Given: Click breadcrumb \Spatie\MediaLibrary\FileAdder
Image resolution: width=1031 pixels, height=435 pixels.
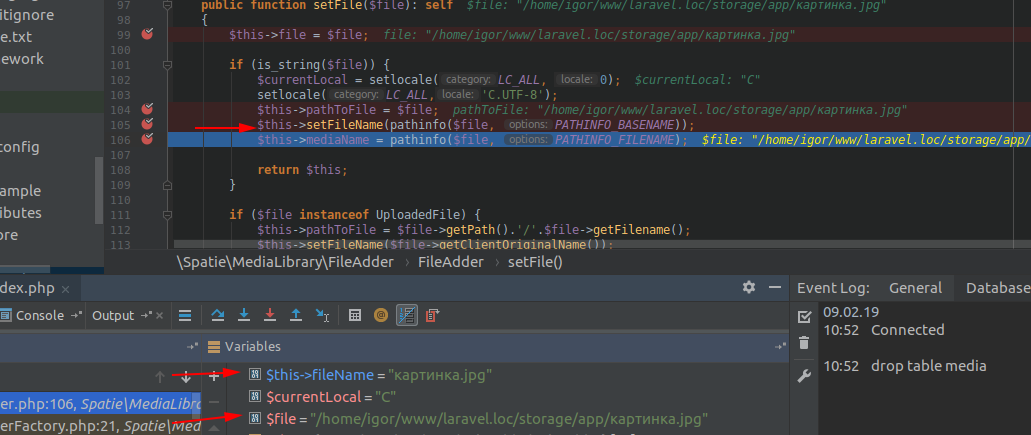Looking at the screenshot, I should pyautogui.click(x=285, y=262).
